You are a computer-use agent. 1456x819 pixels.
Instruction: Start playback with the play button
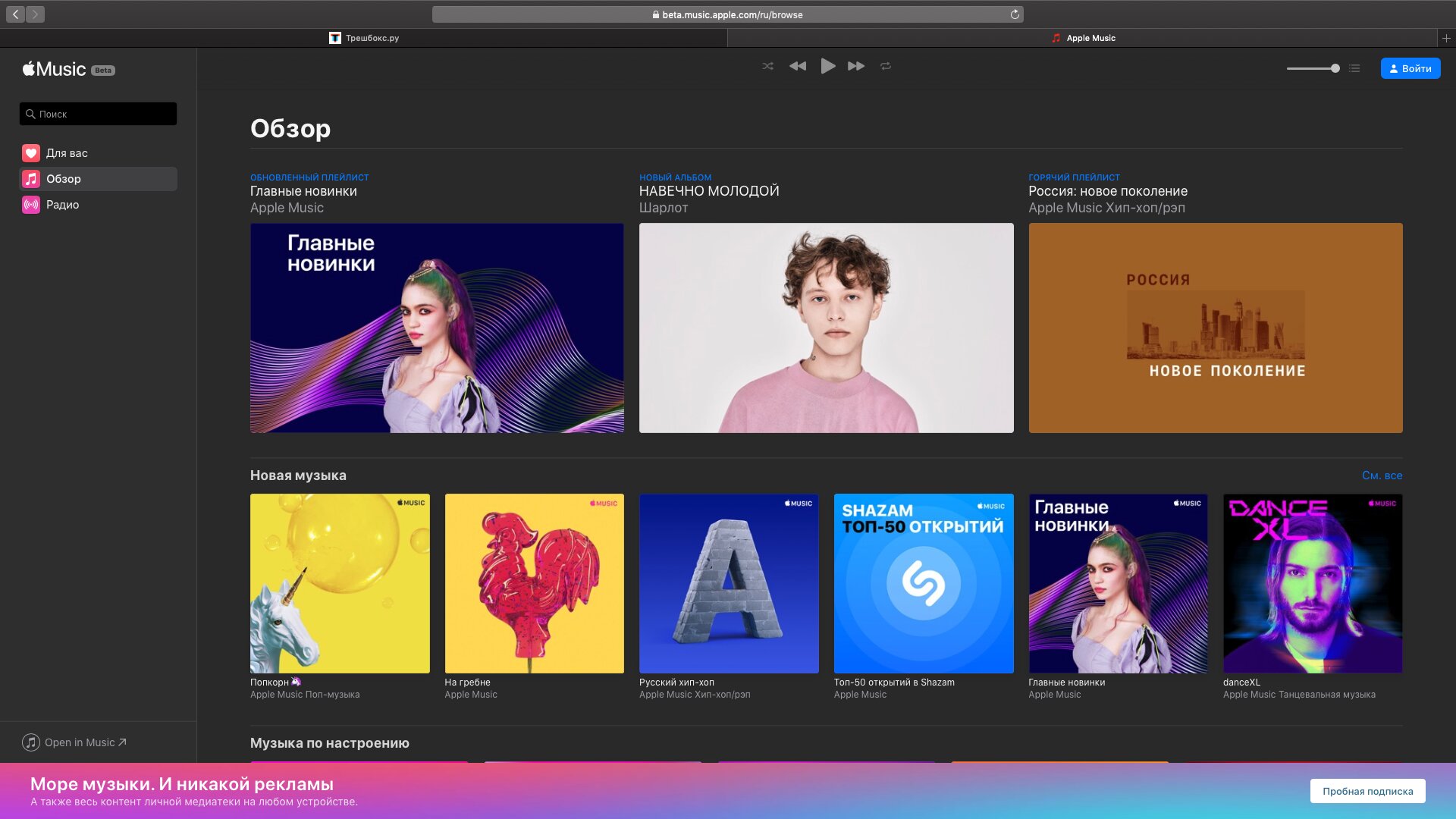(827, 67)
